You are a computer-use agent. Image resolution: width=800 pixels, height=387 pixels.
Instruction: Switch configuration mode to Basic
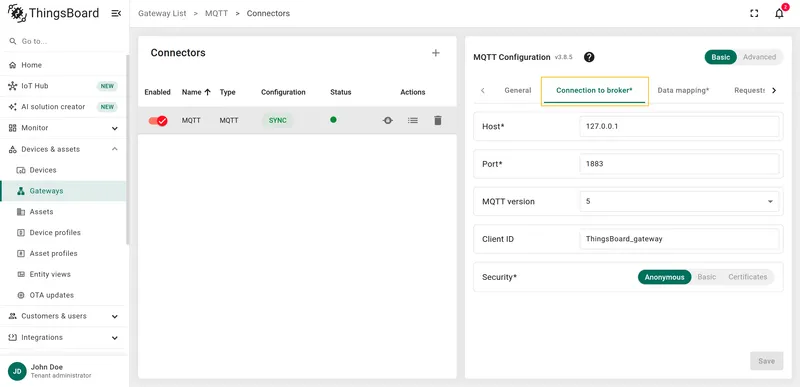pos(721,57)
